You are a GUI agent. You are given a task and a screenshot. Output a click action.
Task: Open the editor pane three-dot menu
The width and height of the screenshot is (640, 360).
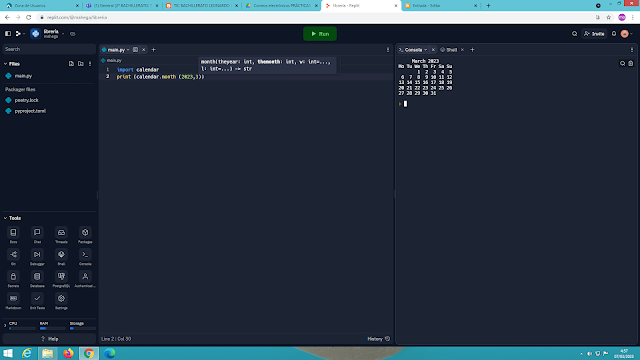tap(388, 50)
